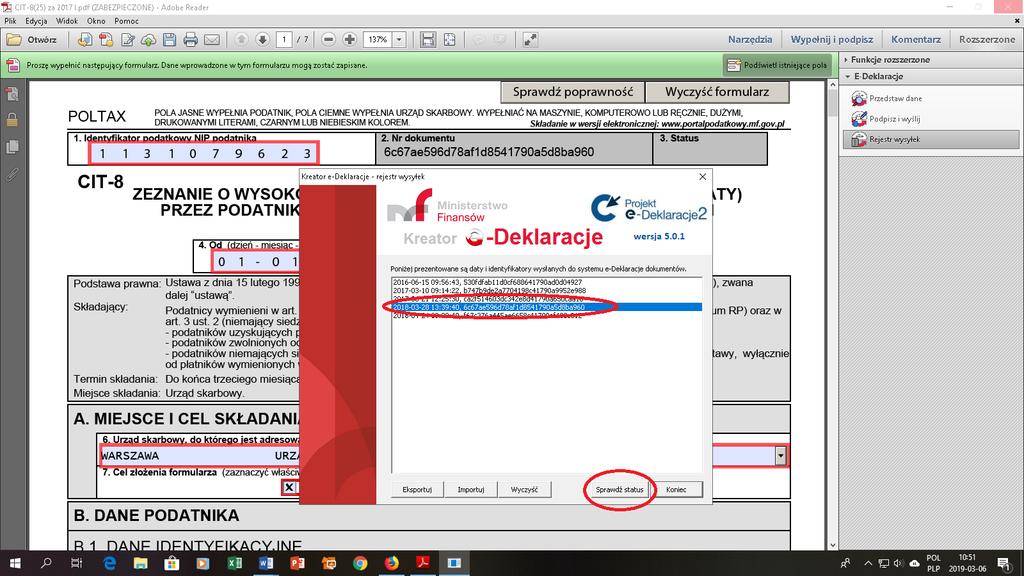
Task: Open the Edycja menu
Action: [x=36, y=21]
